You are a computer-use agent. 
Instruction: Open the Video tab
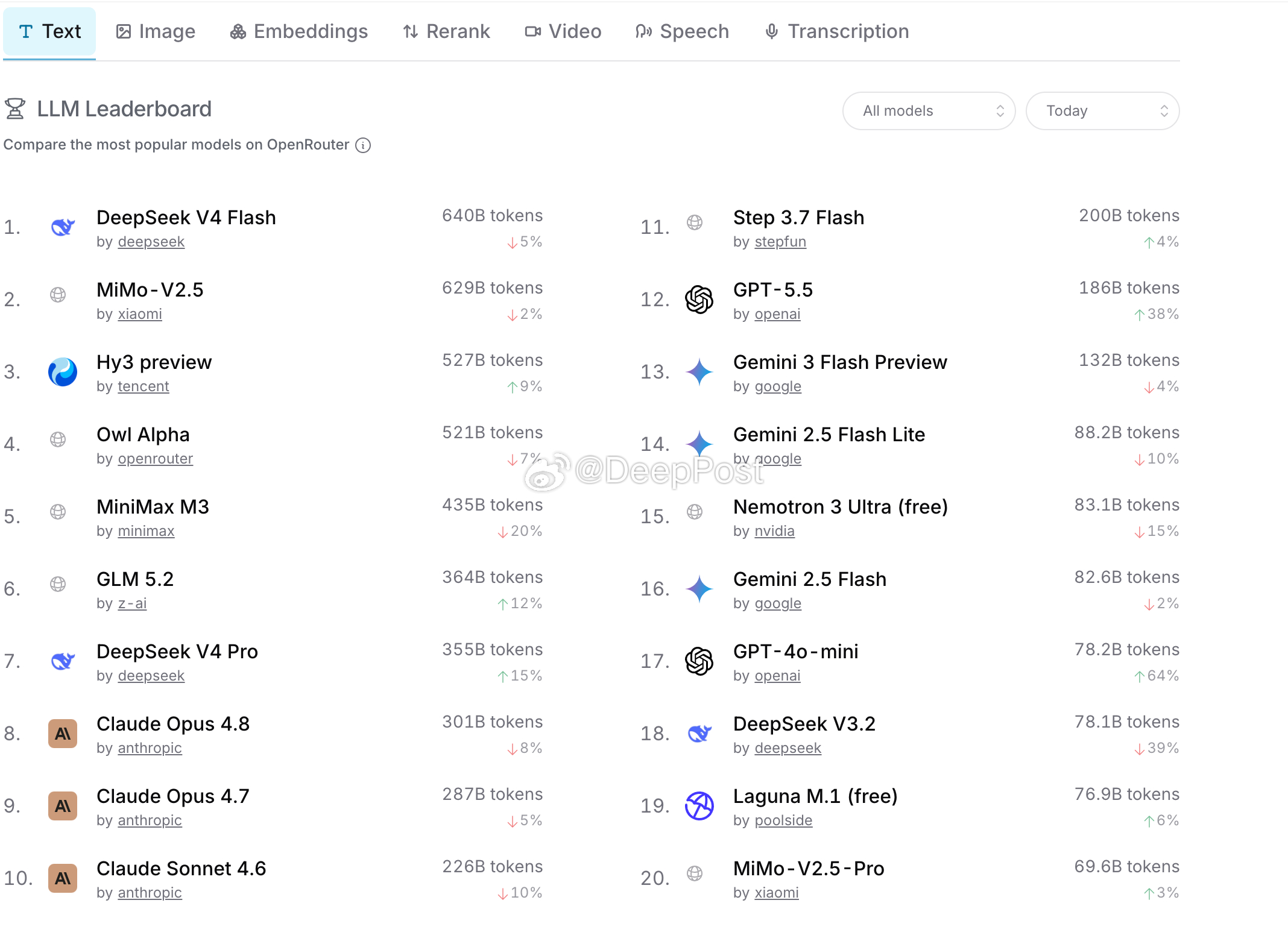563,31
